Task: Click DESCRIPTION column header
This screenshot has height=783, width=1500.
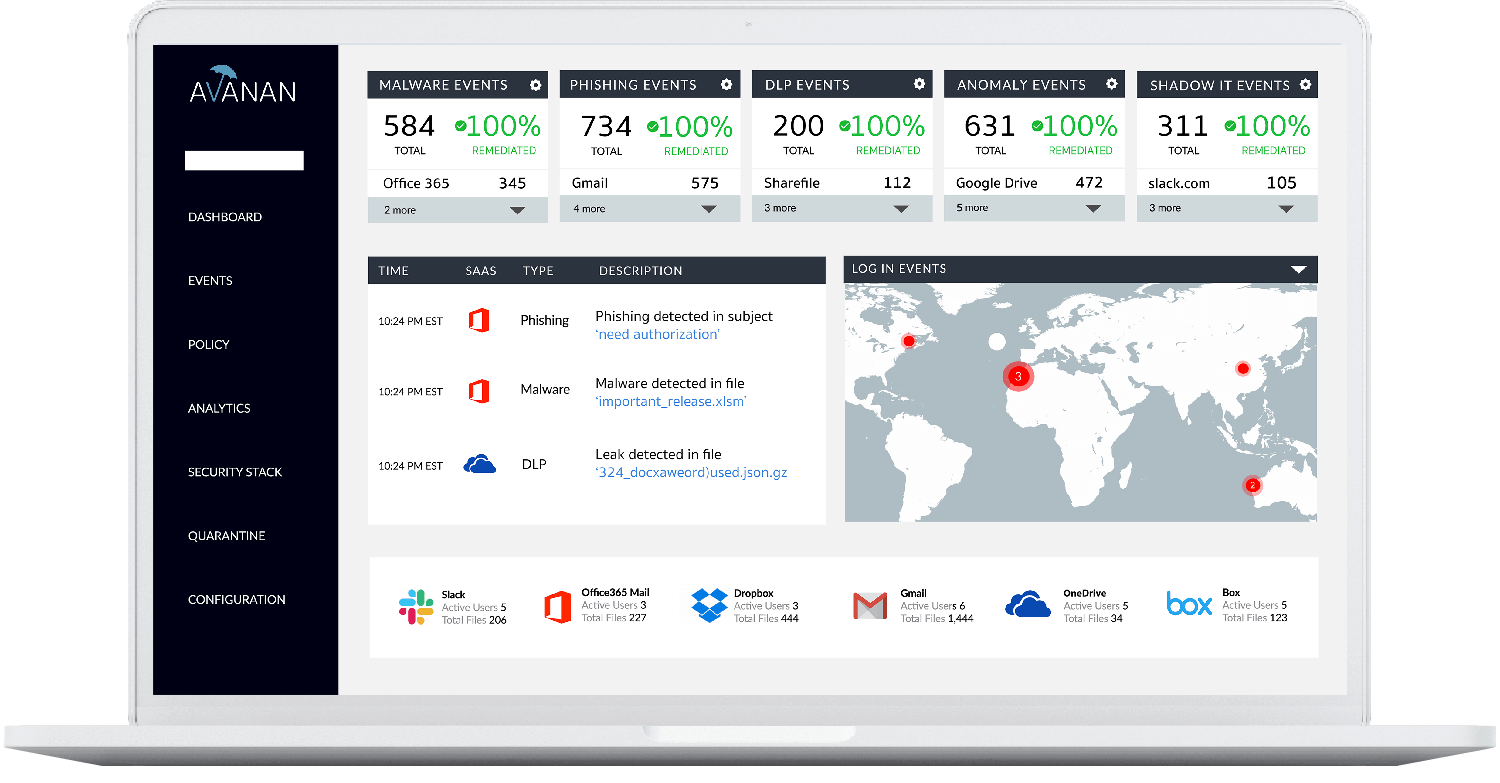Action: (641, 271)
